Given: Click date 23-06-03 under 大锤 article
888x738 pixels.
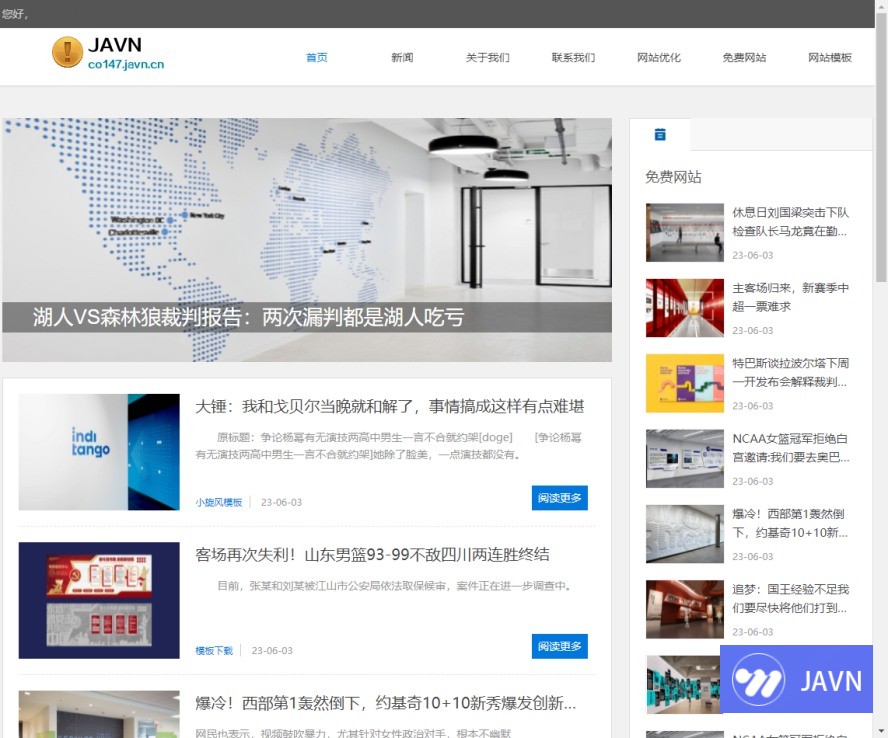Looking at the screenshot, I should [x=281, y=502].
